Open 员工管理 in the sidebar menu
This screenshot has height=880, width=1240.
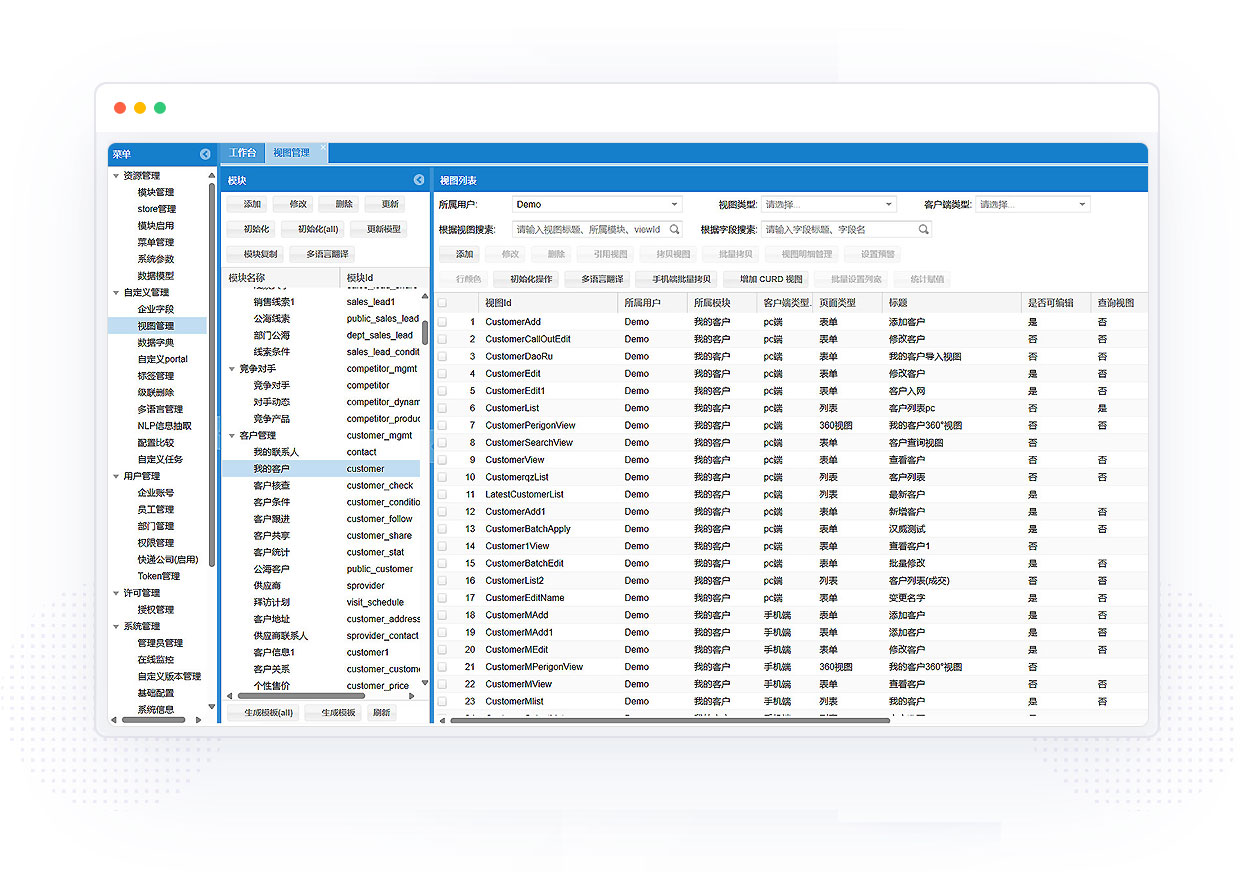point(155,509)
